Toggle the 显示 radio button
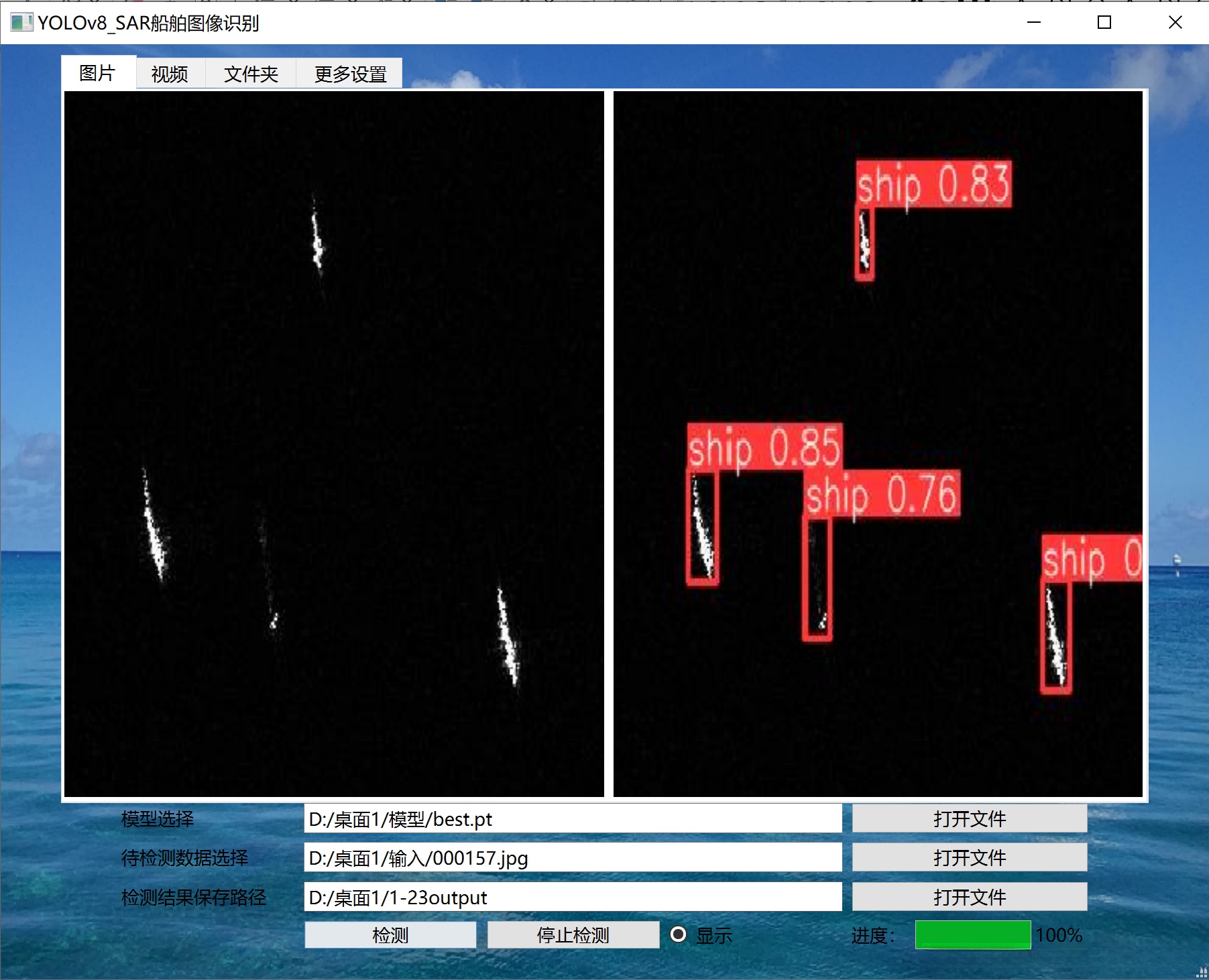The height and width of the screenshot is (980, 1209). pos(679,934)
